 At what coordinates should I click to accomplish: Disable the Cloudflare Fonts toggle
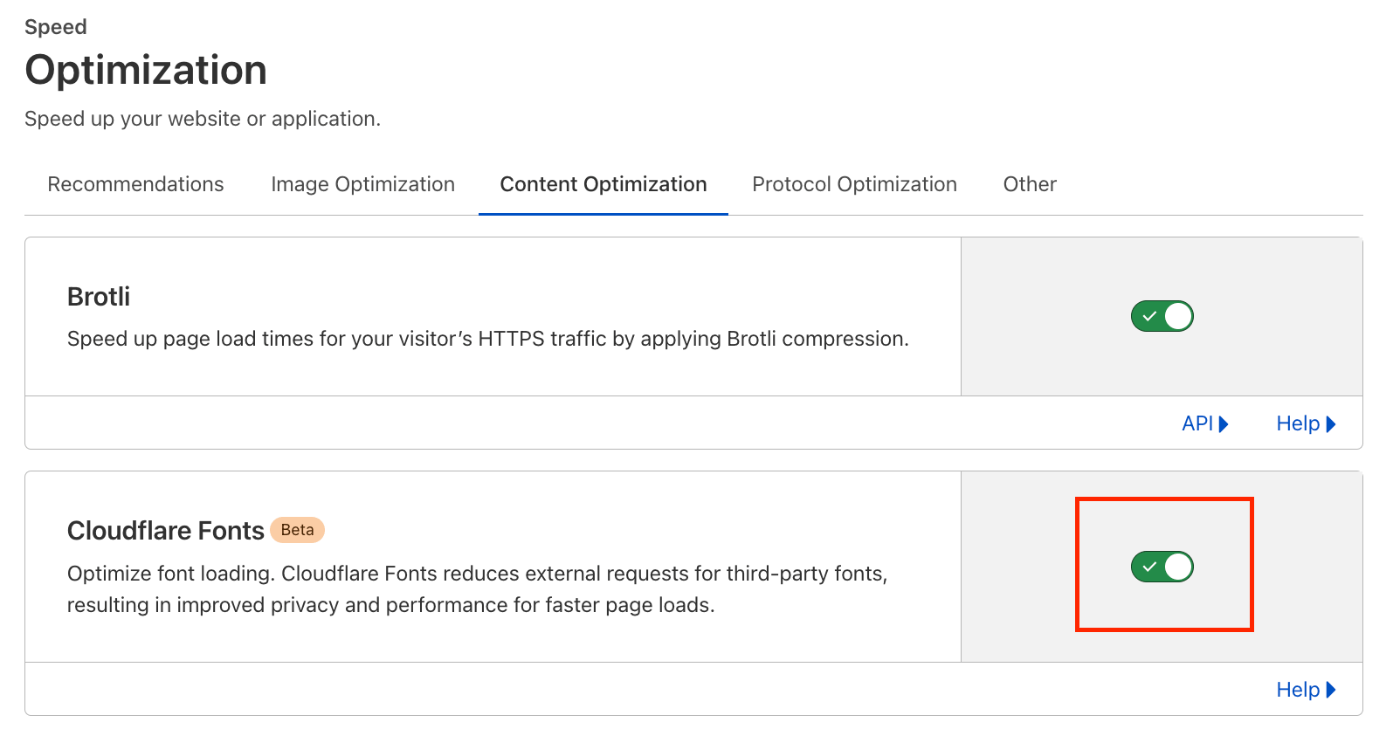click(1162, 567)
